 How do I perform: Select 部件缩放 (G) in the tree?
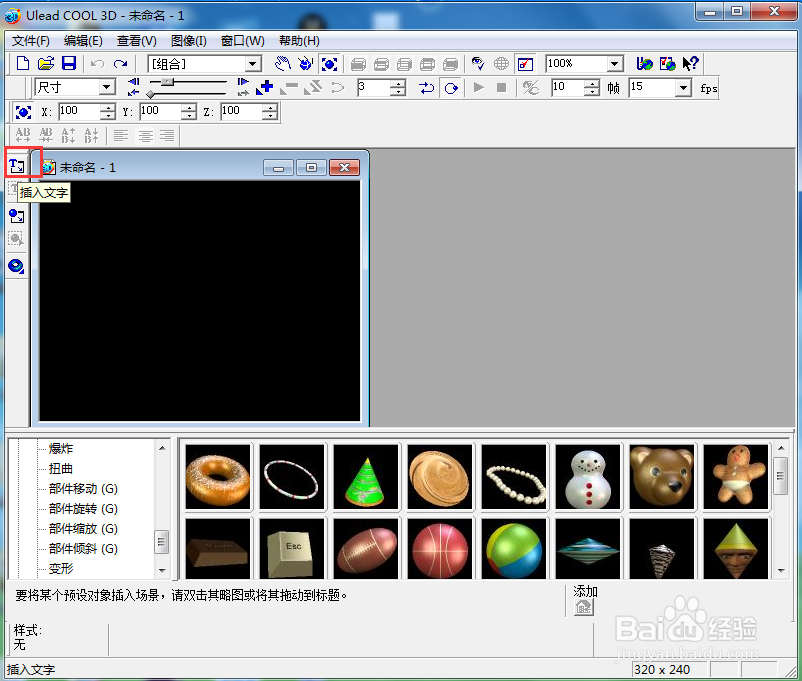[83, 529]
